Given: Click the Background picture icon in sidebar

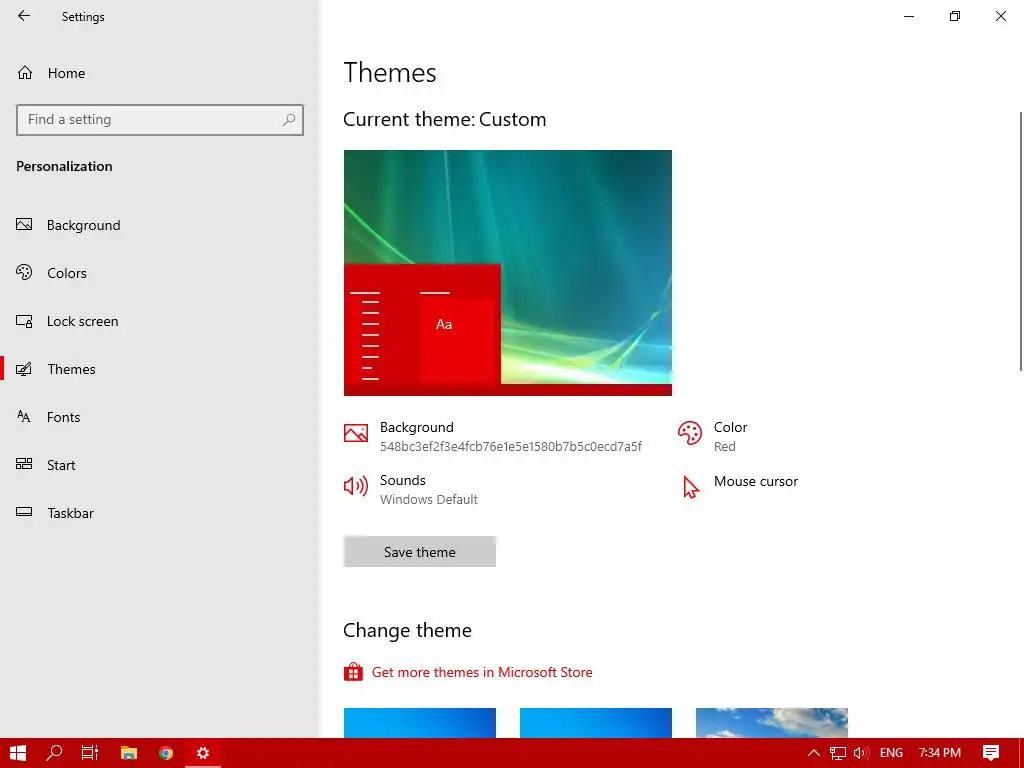Looking at the screenshot, I should tap(24, 225).
